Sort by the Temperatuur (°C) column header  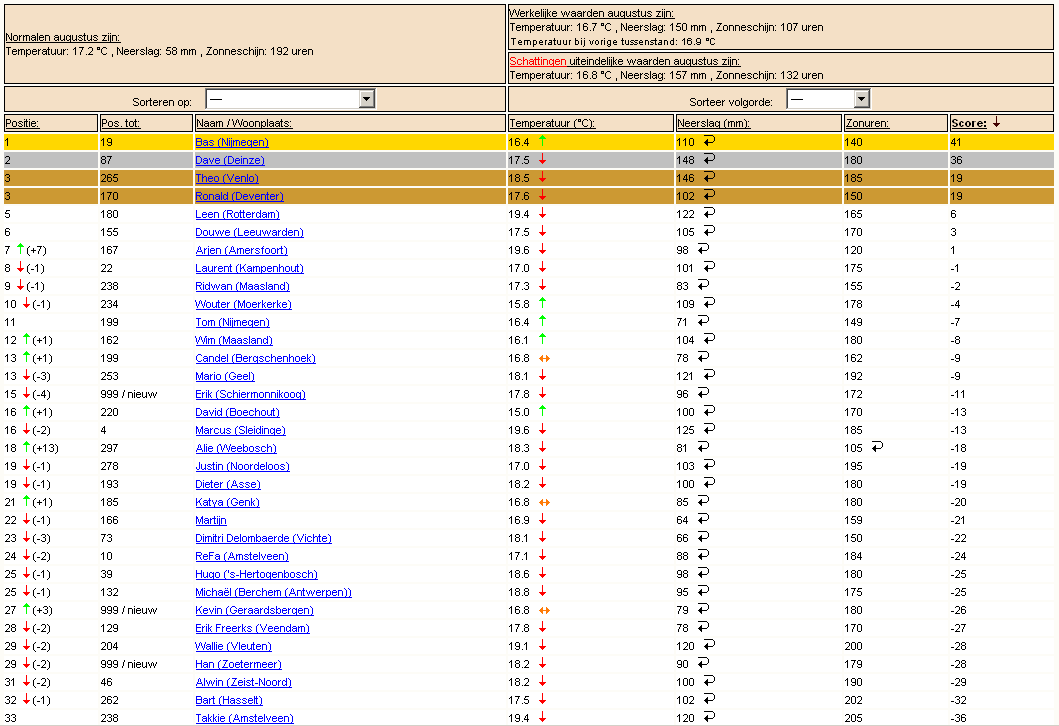(x=552, y=124)
